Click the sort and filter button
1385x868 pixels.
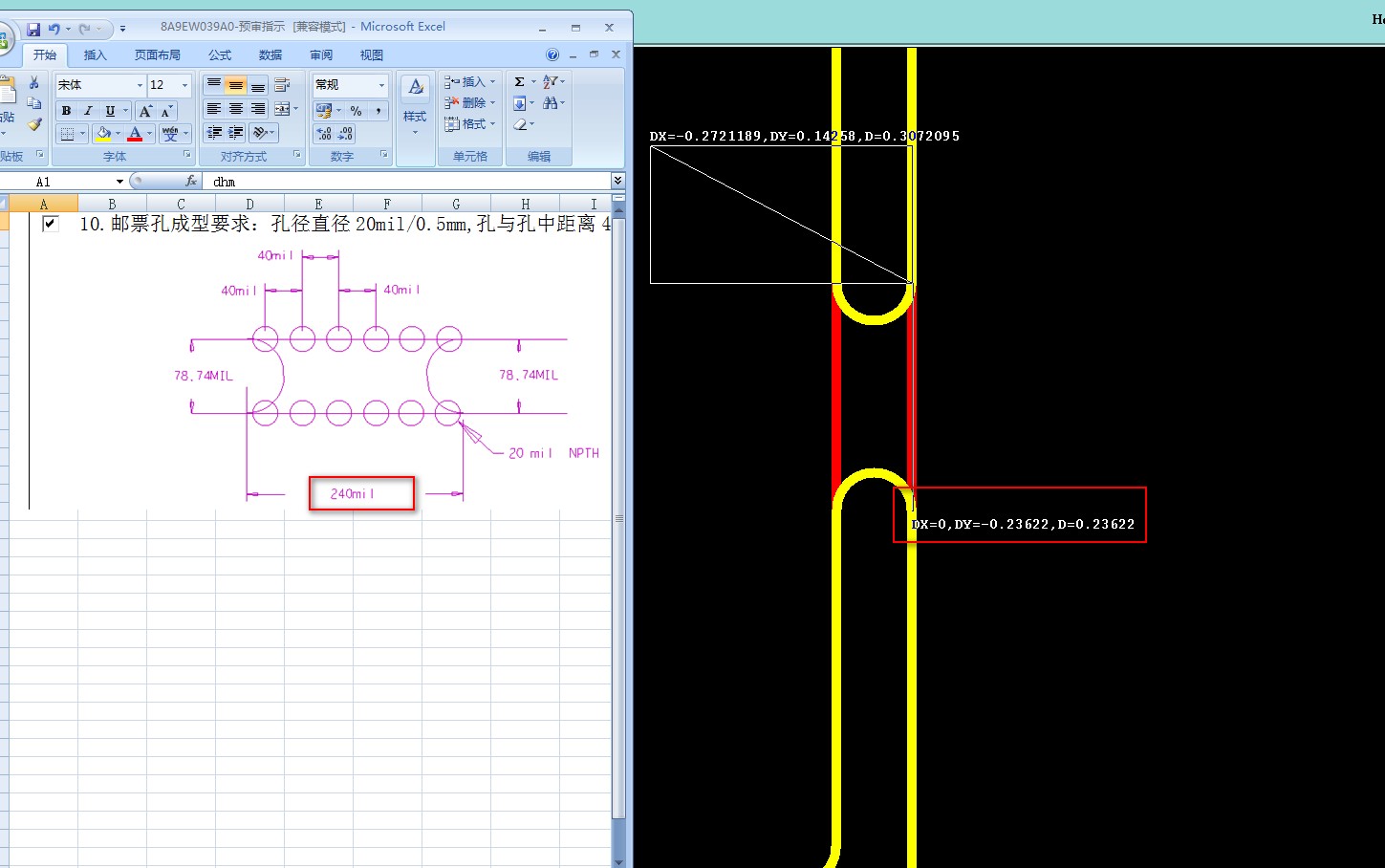pos(551,82)
